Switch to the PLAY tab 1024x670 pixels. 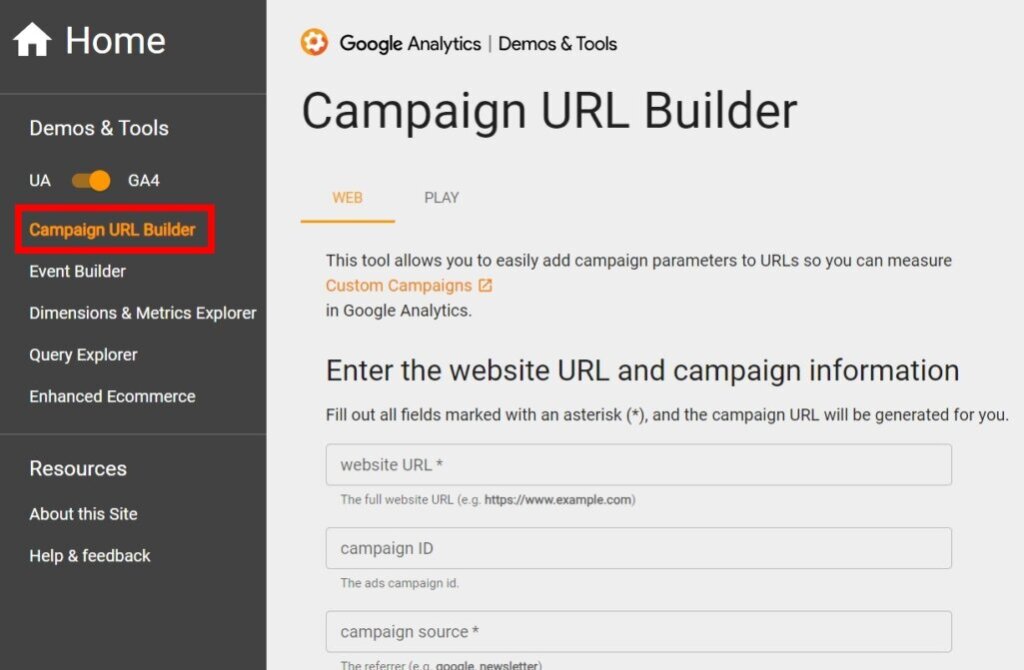441,197
